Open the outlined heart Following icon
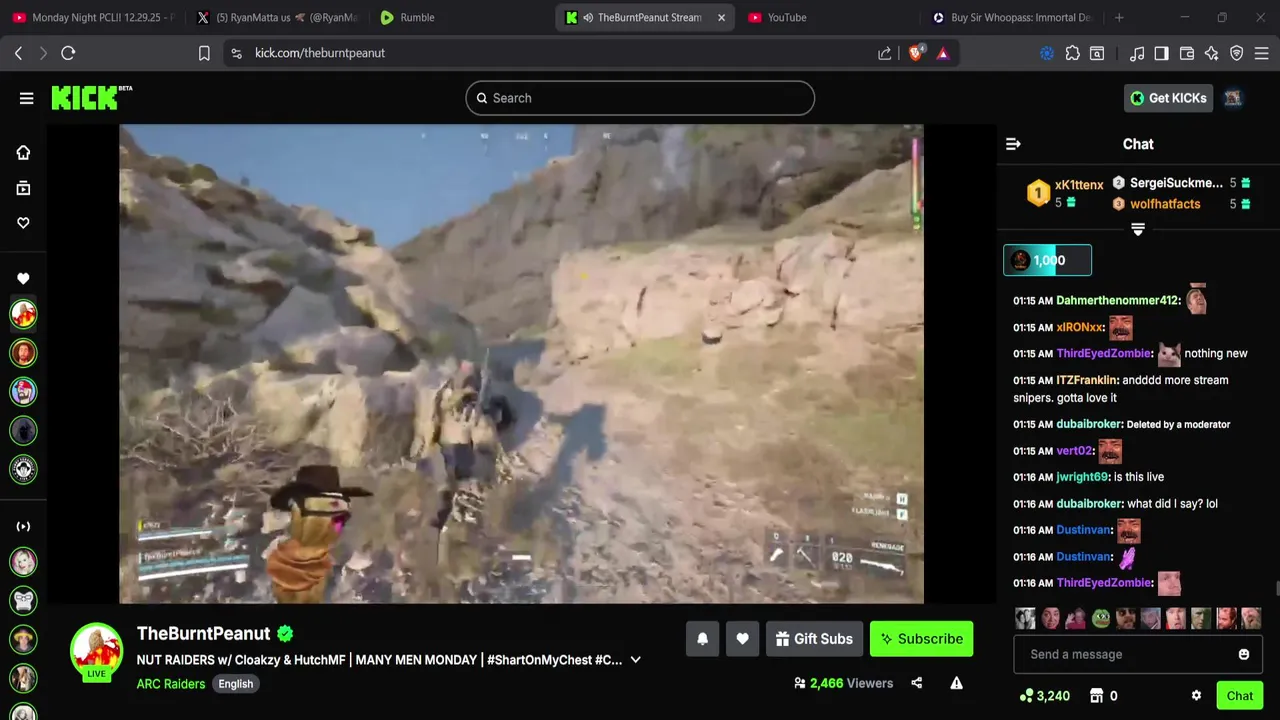This screenshot has width=1280, height=720. 23,222
